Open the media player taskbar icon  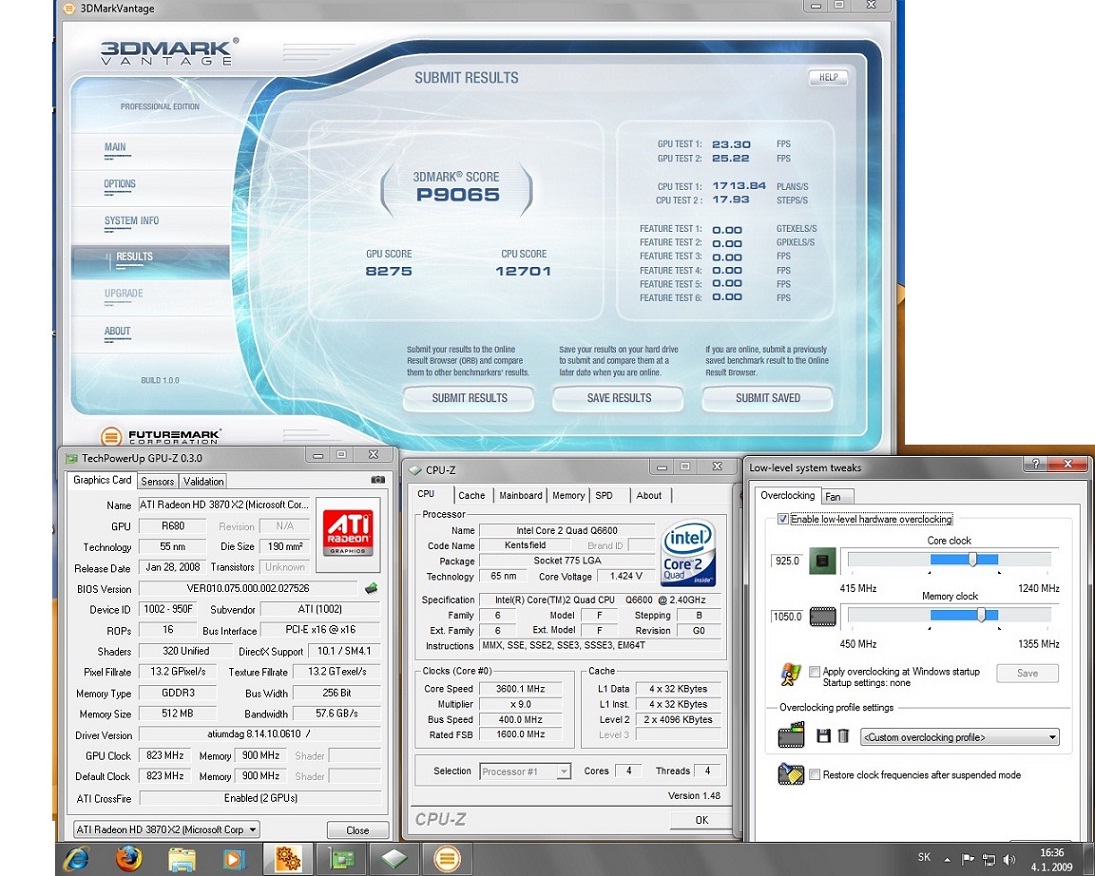pyautogui.click(x=234, y=859)
